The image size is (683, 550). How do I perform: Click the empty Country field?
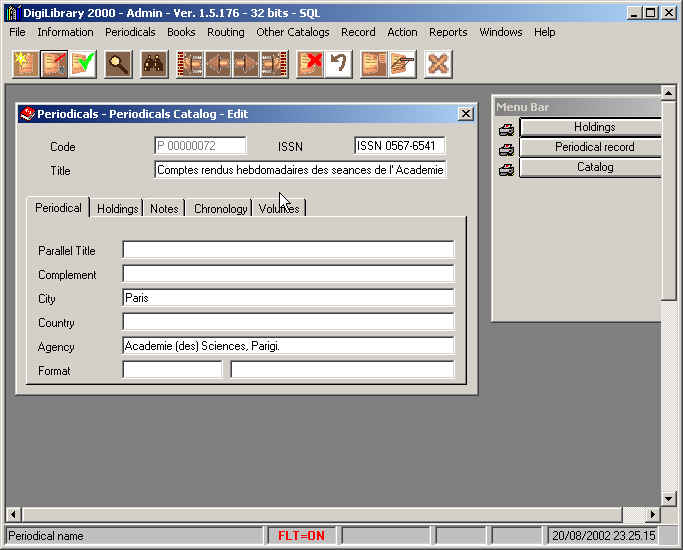click(288, 322)
